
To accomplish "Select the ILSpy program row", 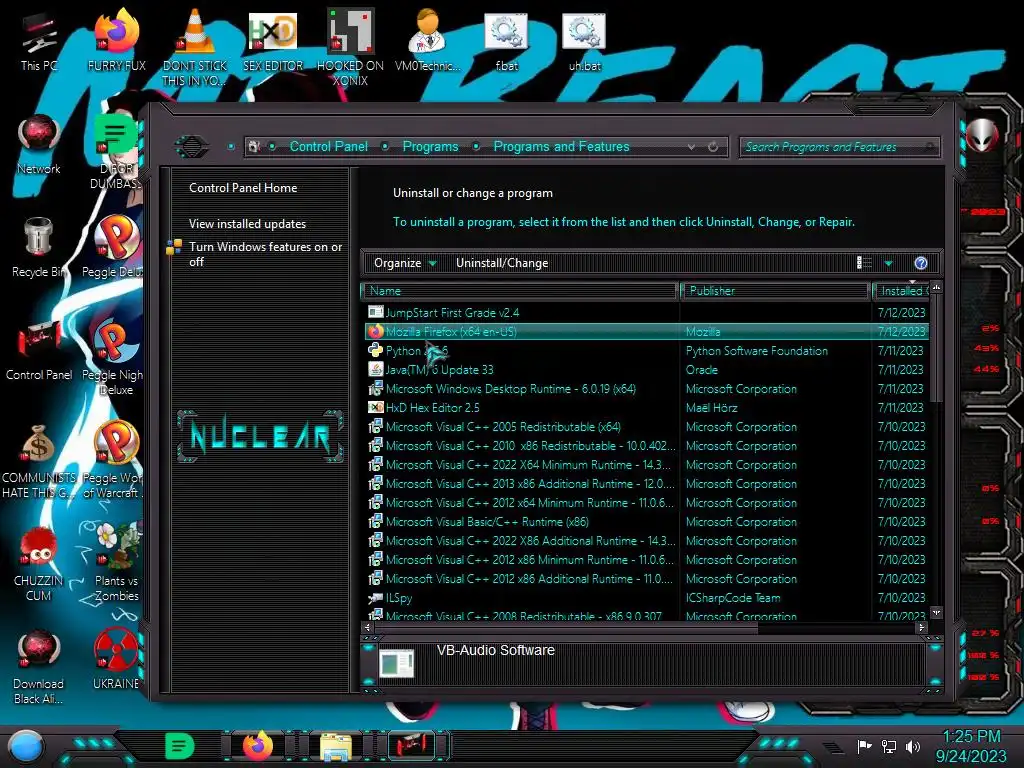I will tap(647, 597).
